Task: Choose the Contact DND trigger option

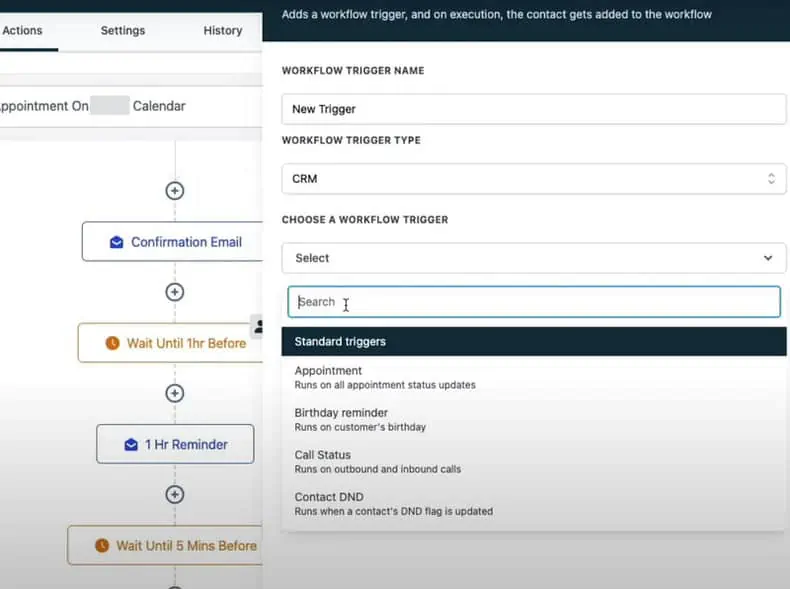Action: point(534,504)
